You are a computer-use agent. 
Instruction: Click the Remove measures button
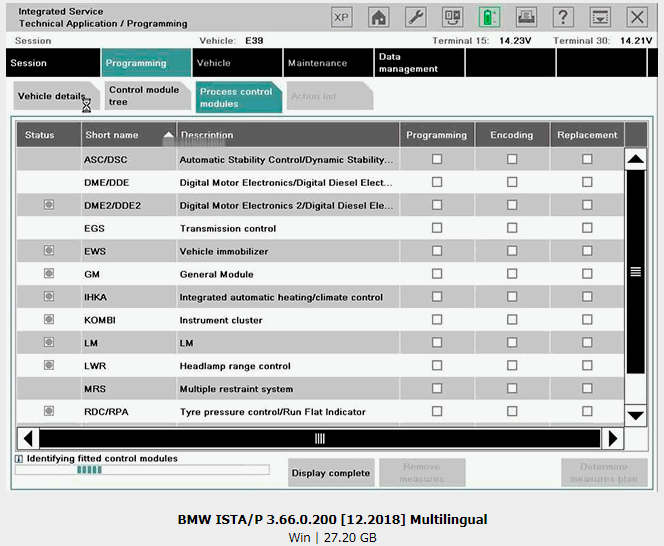[422, 473]
